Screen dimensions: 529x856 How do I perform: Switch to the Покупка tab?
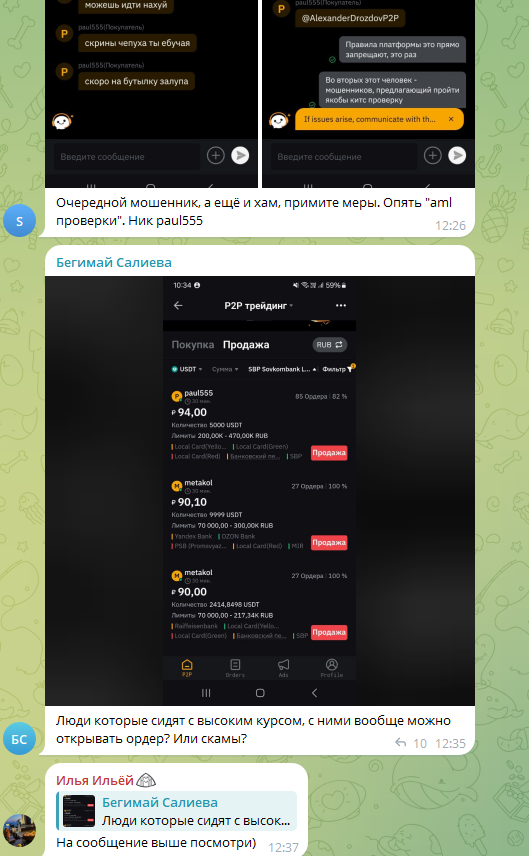click(x=193, y=344)
